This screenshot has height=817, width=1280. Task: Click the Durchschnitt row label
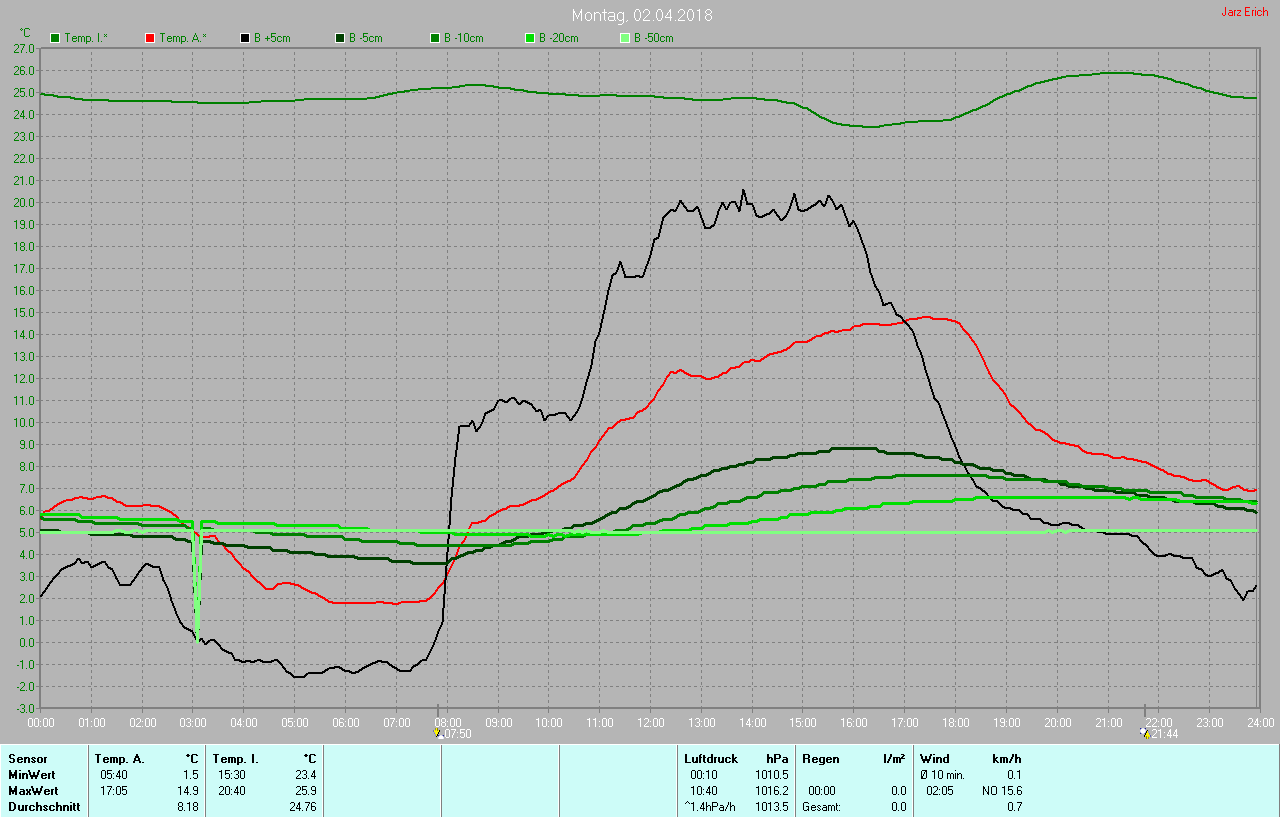coord(44,807)
